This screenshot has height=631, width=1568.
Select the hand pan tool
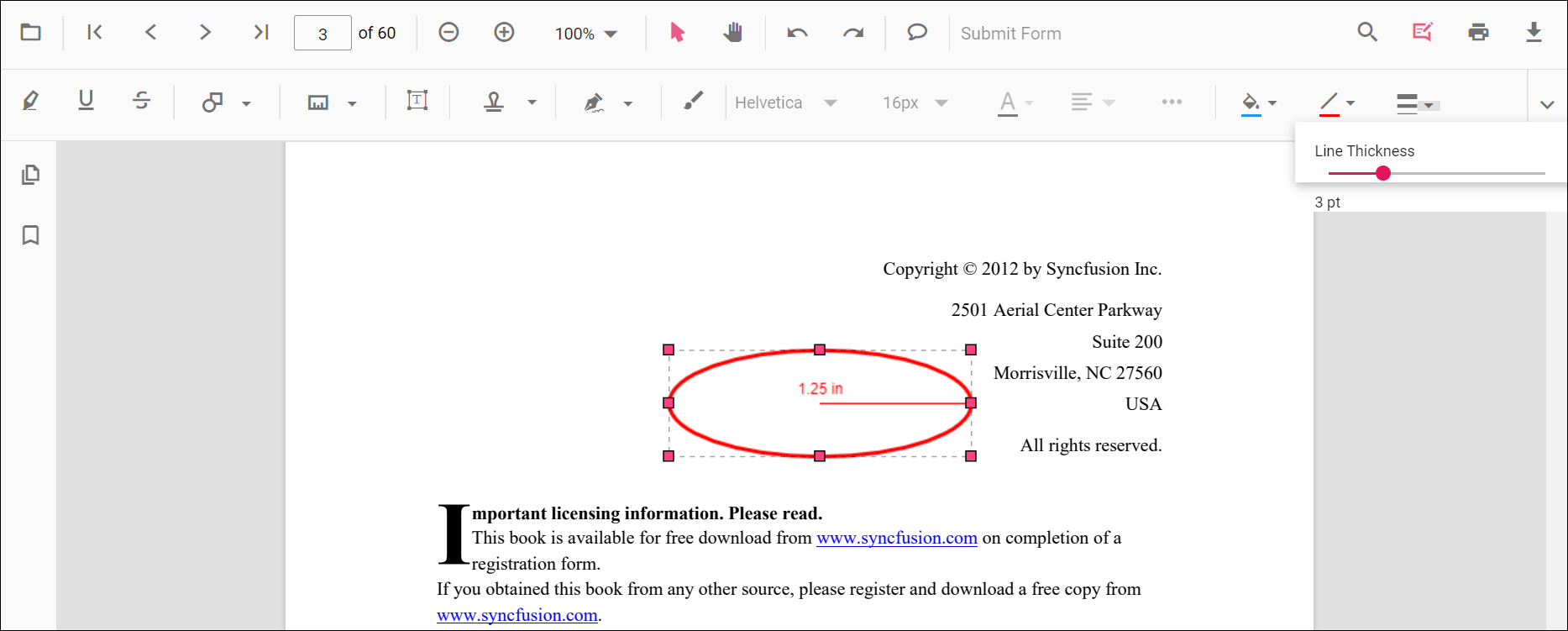pos(733,33)
